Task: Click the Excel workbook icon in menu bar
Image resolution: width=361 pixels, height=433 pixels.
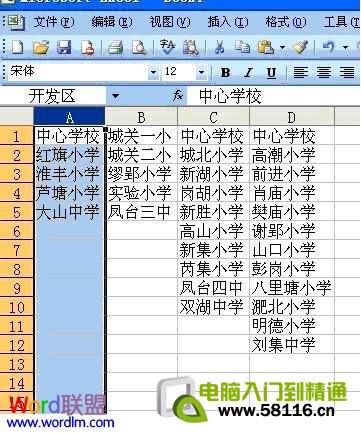Action: (x=16, y=22)
